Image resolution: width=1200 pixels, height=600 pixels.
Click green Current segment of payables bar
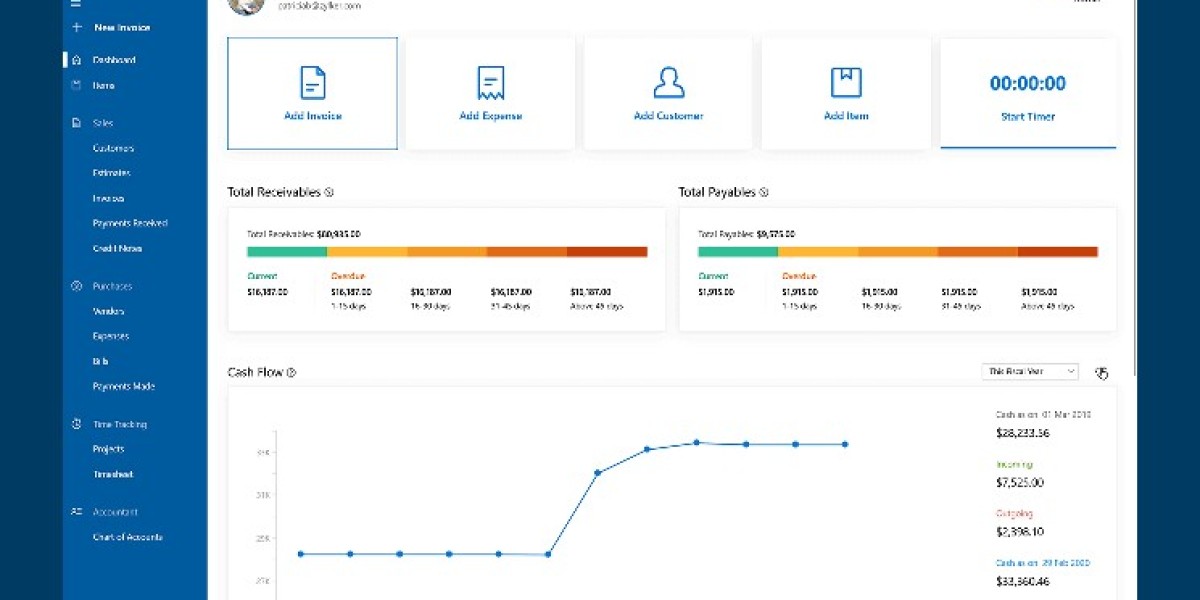[738, 251]
